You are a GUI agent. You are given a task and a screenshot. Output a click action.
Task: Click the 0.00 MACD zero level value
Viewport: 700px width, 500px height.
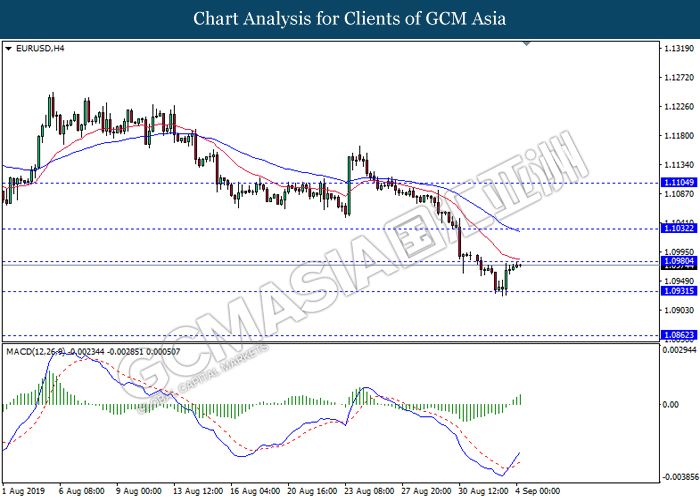click(671, 405)
